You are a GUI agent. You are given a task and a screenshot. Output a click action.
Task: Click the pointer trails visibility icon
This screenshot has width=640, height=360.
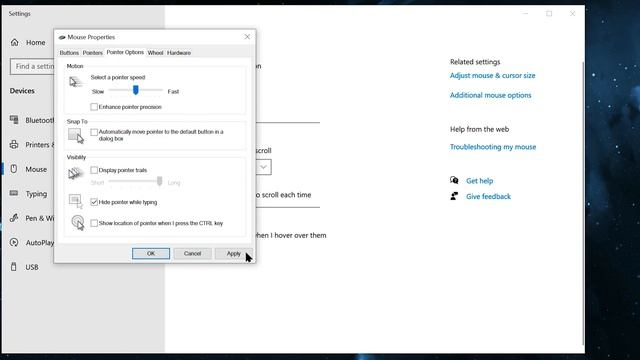(76, 173)
